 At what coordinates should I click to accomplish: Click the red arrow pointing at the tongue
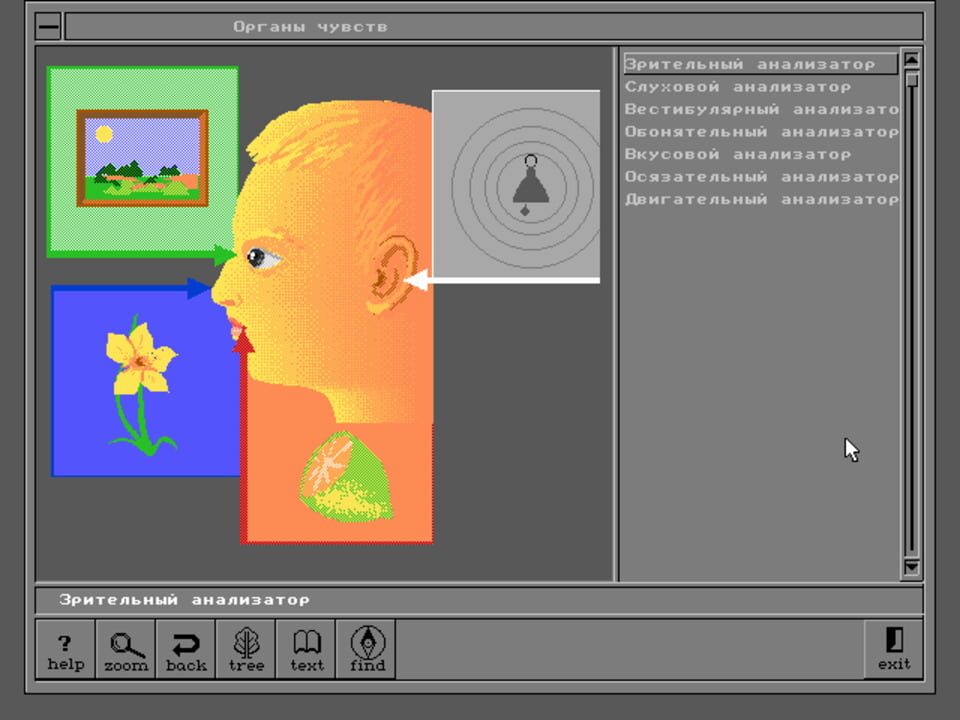[243, 345]
